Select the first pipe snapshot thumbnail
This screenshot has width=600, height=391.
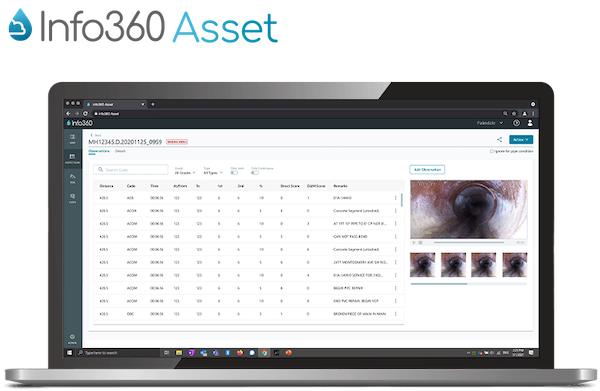[x=422, y=264]
